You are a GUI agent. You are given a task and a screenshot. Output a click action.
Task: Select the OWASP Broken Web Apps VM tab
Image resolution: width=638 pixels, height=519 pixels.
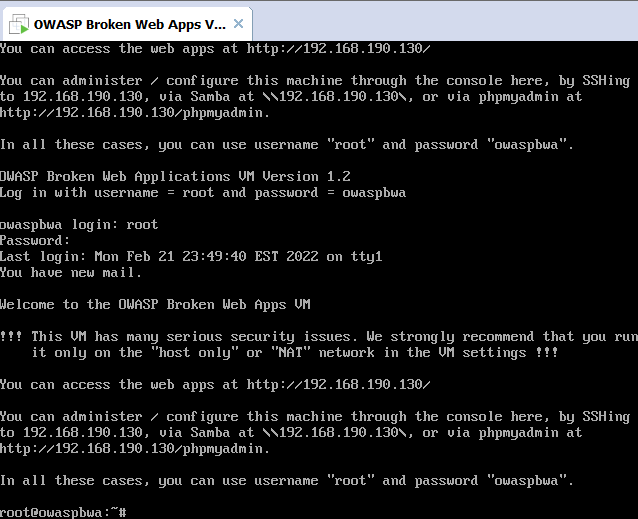(x=127, y=24)
